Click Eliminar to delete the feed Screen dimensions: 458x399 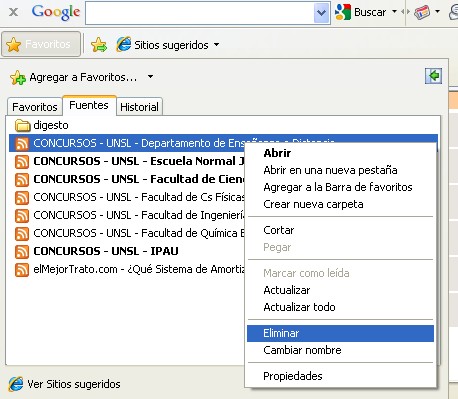(x=340, y=333)
